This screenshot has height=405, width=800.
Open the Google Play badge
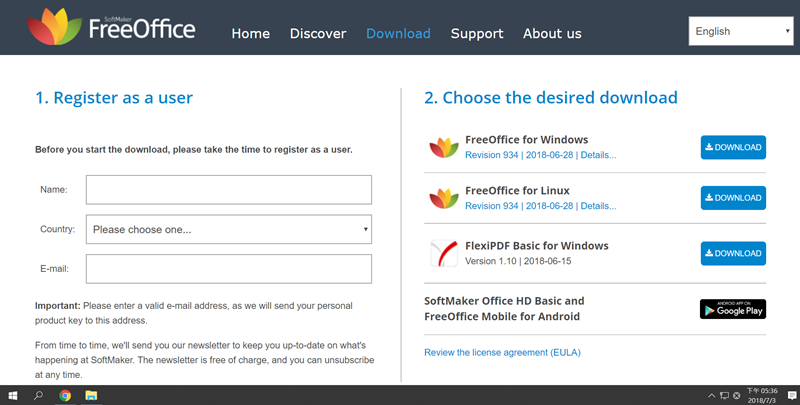(733, 309)
